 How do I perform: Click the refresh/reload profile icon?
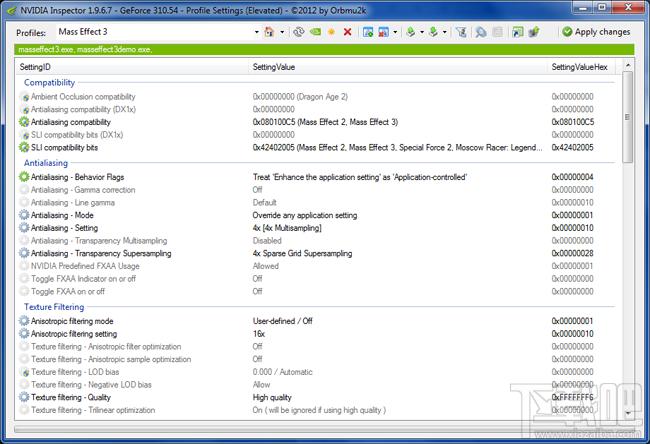[298, 32]
